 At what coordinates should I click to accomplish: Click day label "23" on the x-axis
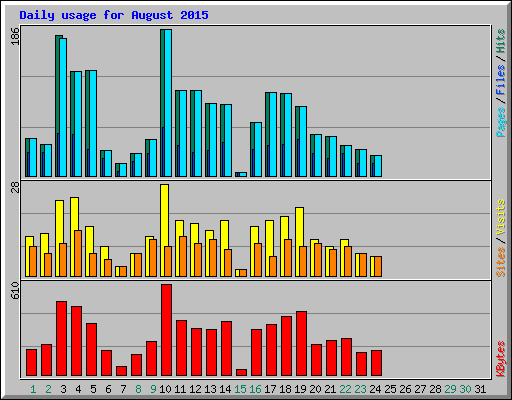click(x=360, y=389)
